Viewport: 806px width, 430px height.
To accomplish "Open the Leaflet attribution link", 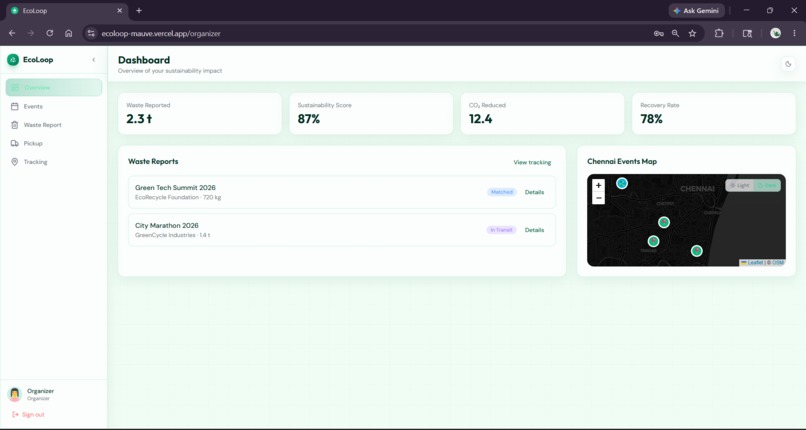I will [752, 263].
